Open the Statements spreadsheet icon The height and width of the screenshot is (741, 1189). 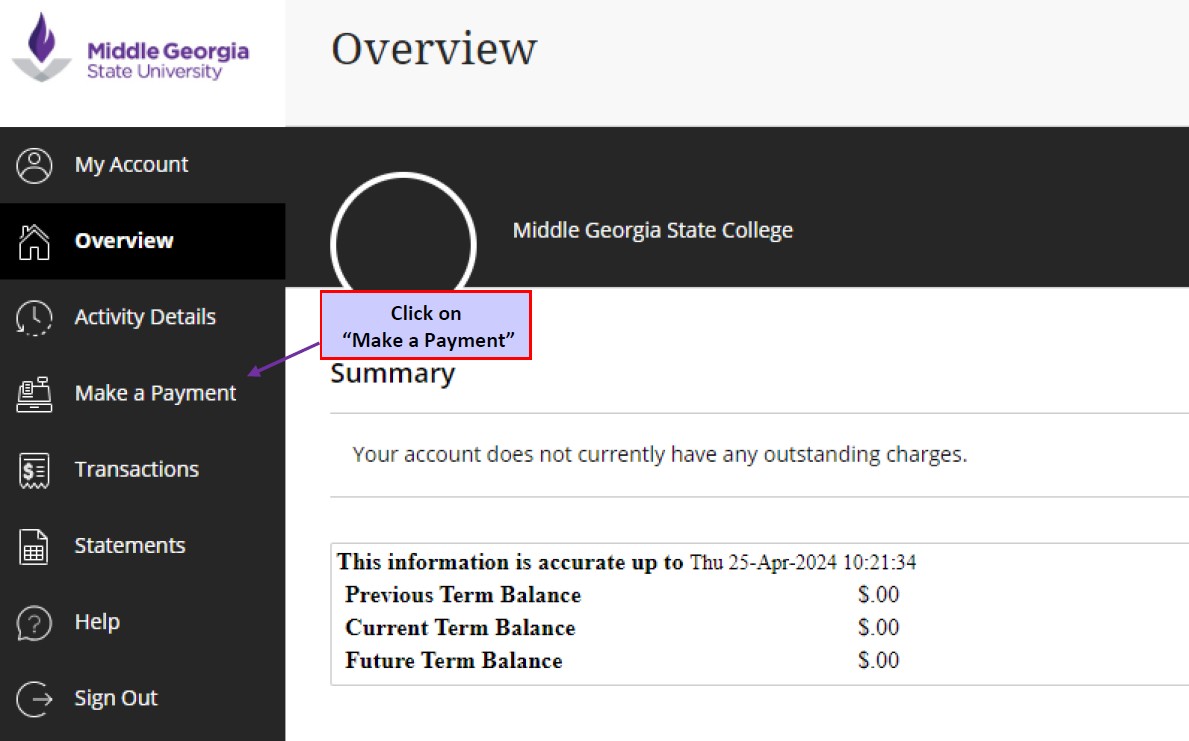pyautogui.click(x=34, y=547)
